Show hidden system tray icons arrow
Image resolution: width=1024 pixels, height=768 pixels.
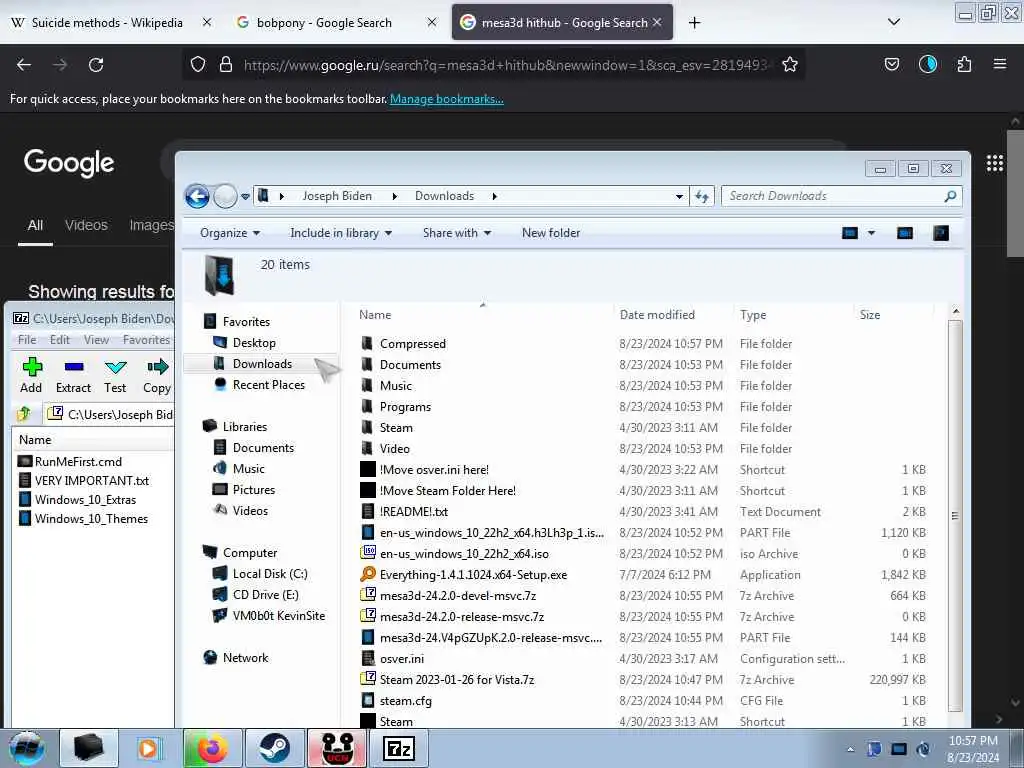[850, 749]
